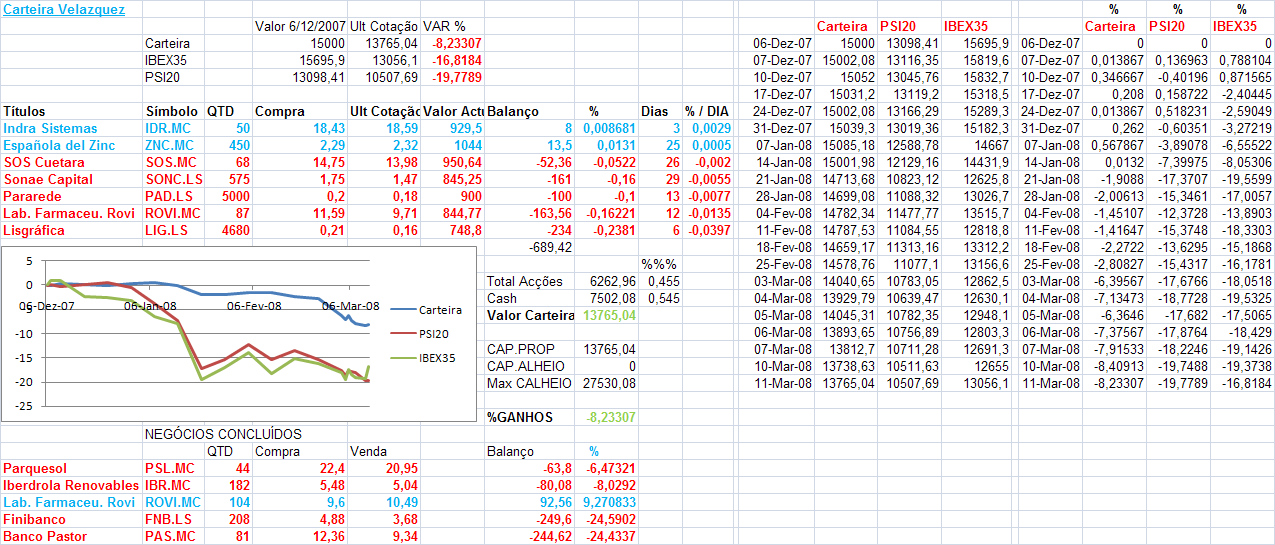Select the 11077,1 PSI20 value cell
This screenshot has height=545, width=1275.
click(916, 264)
